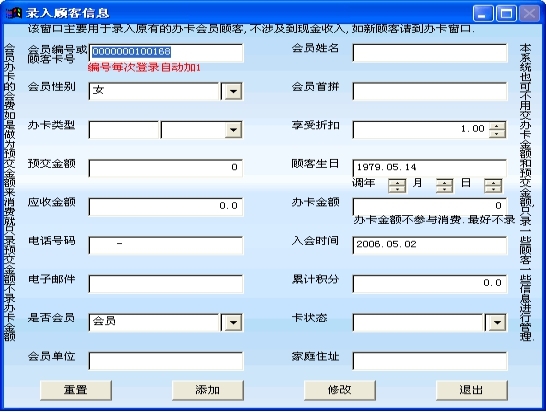Minimize the 录入顾客信息 window

pos(483,14)
